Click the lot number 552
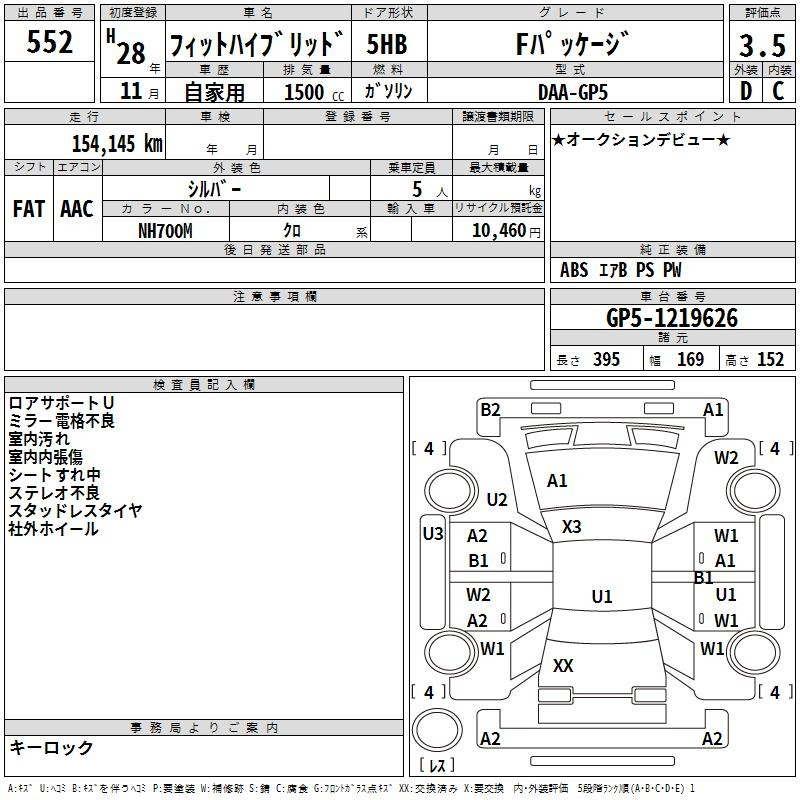 tap(49, 42)
